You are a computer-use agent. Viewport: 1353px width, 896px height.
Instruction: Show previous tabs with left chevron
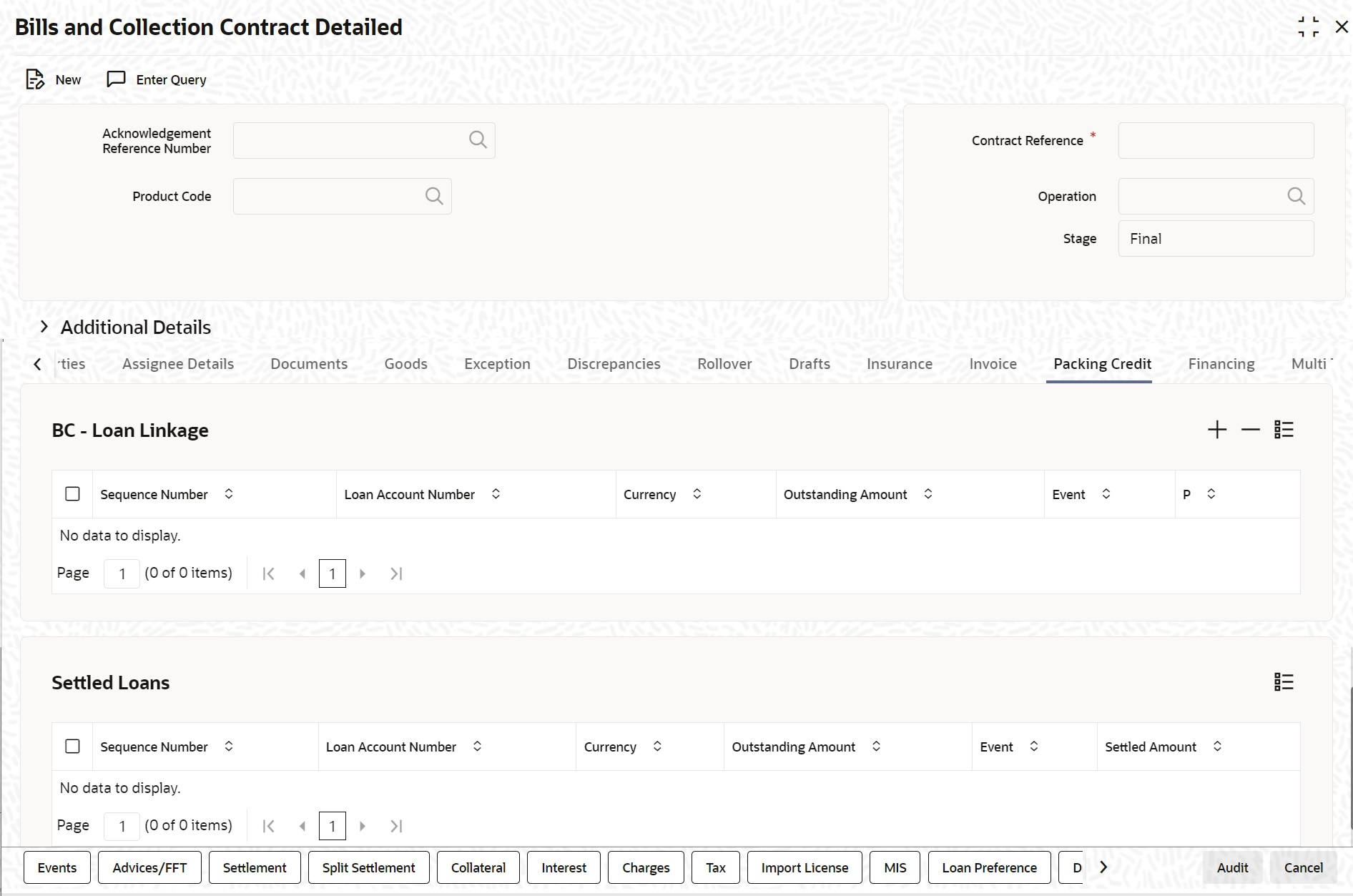tap(37, 364)
